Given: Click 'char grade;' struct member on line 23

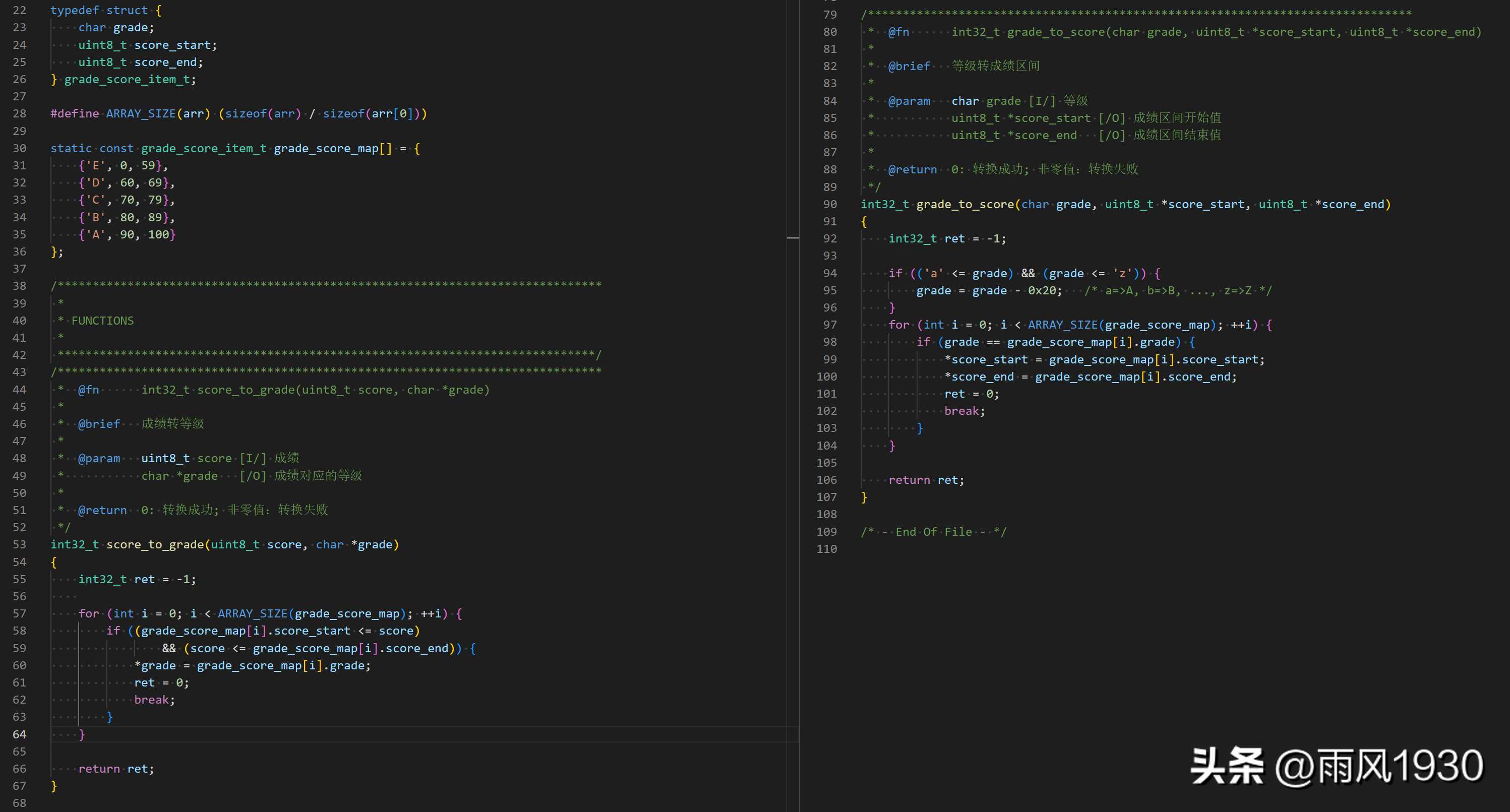Looking at the screenshot, I should pyautogui.click(x=116, y=28).
